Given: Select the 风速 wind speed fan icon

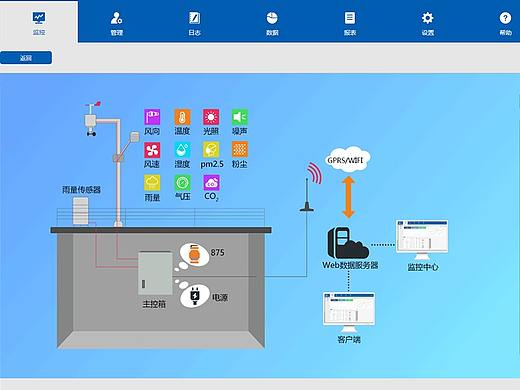Looking at the screenshot, I should (x=152, y=150).
